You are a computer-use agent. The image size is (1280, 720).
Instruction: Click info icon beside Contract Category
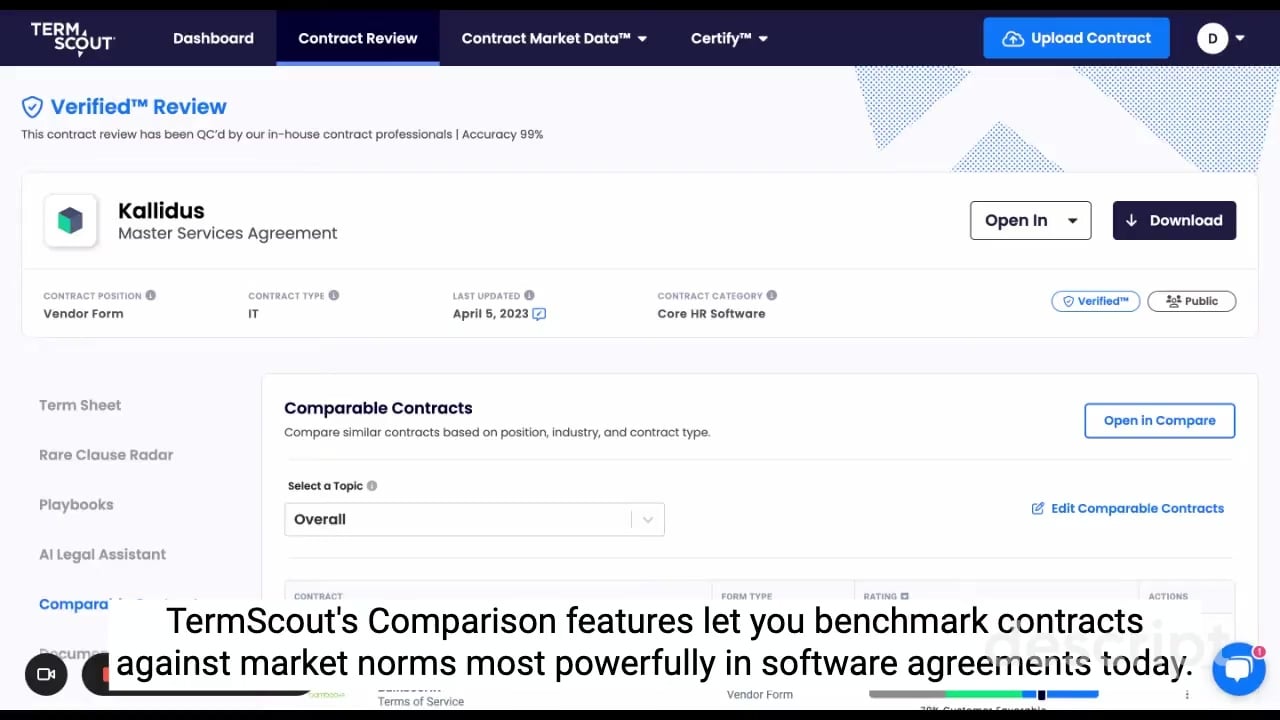click(x=771, y=296)
